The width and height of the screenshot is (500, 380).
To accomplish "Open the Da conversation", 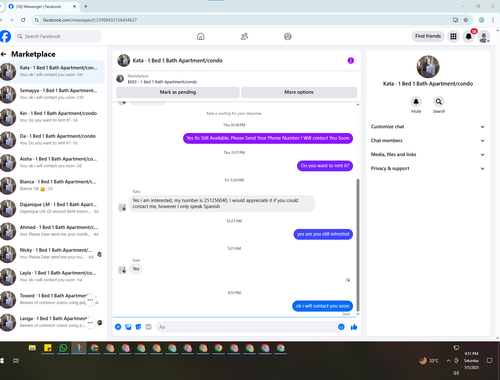I will point(52,140).
